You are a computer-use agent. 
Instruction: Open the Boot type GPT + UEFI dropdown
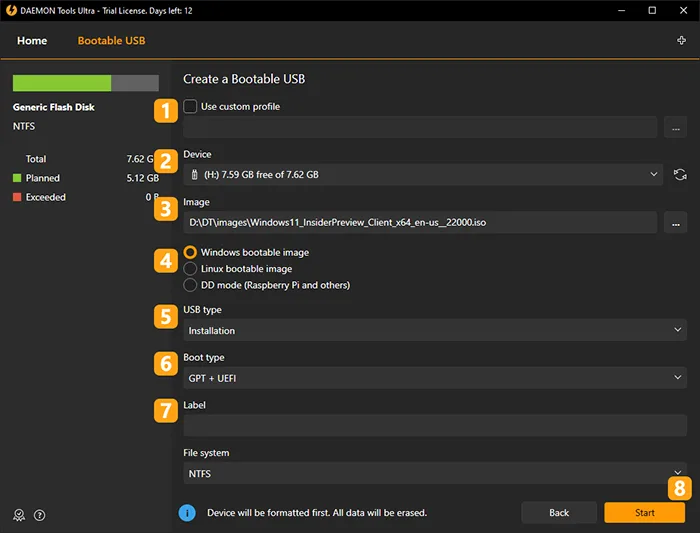(434, 378)
